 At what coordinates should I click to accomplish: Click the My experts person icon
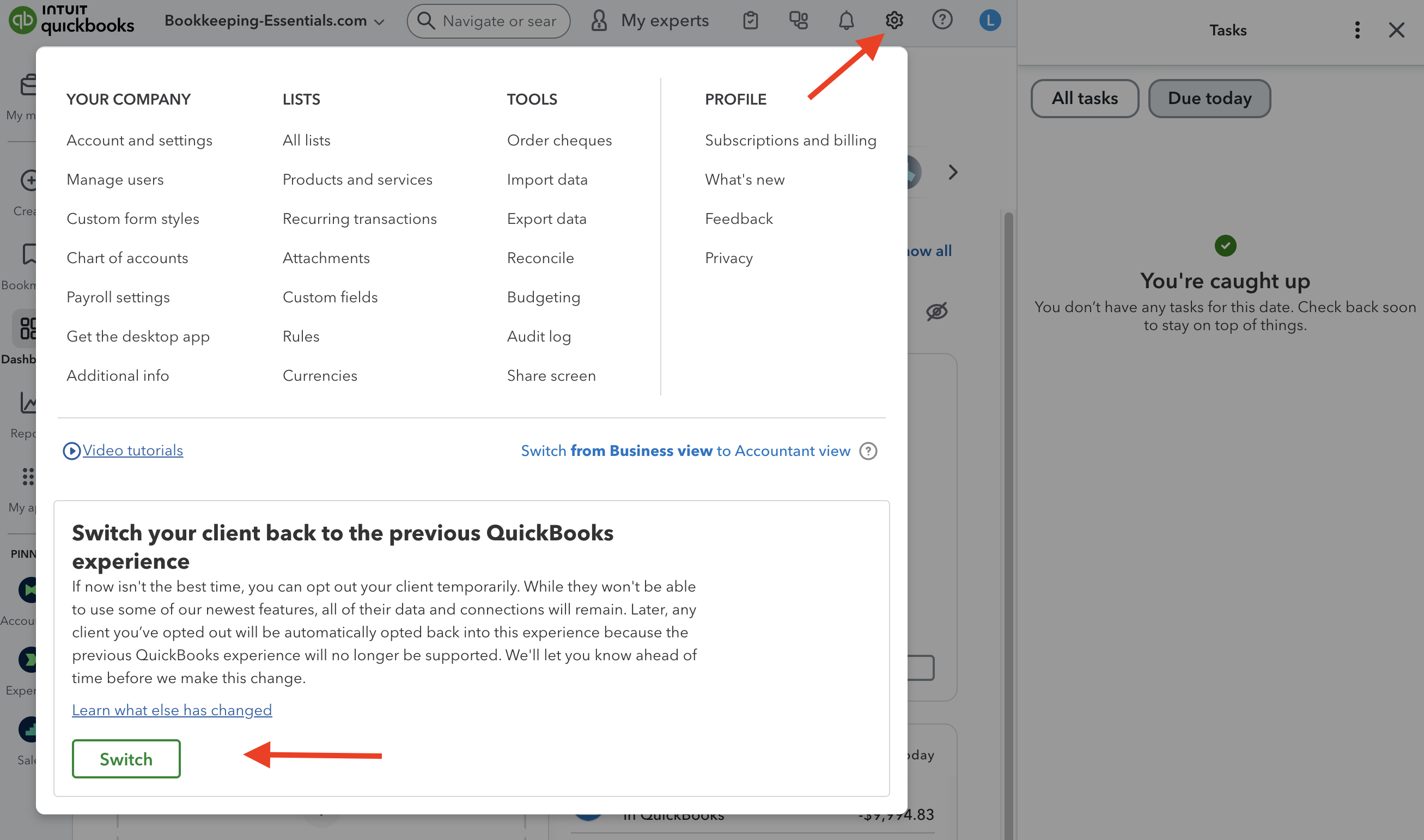click(x=599, y=20)
